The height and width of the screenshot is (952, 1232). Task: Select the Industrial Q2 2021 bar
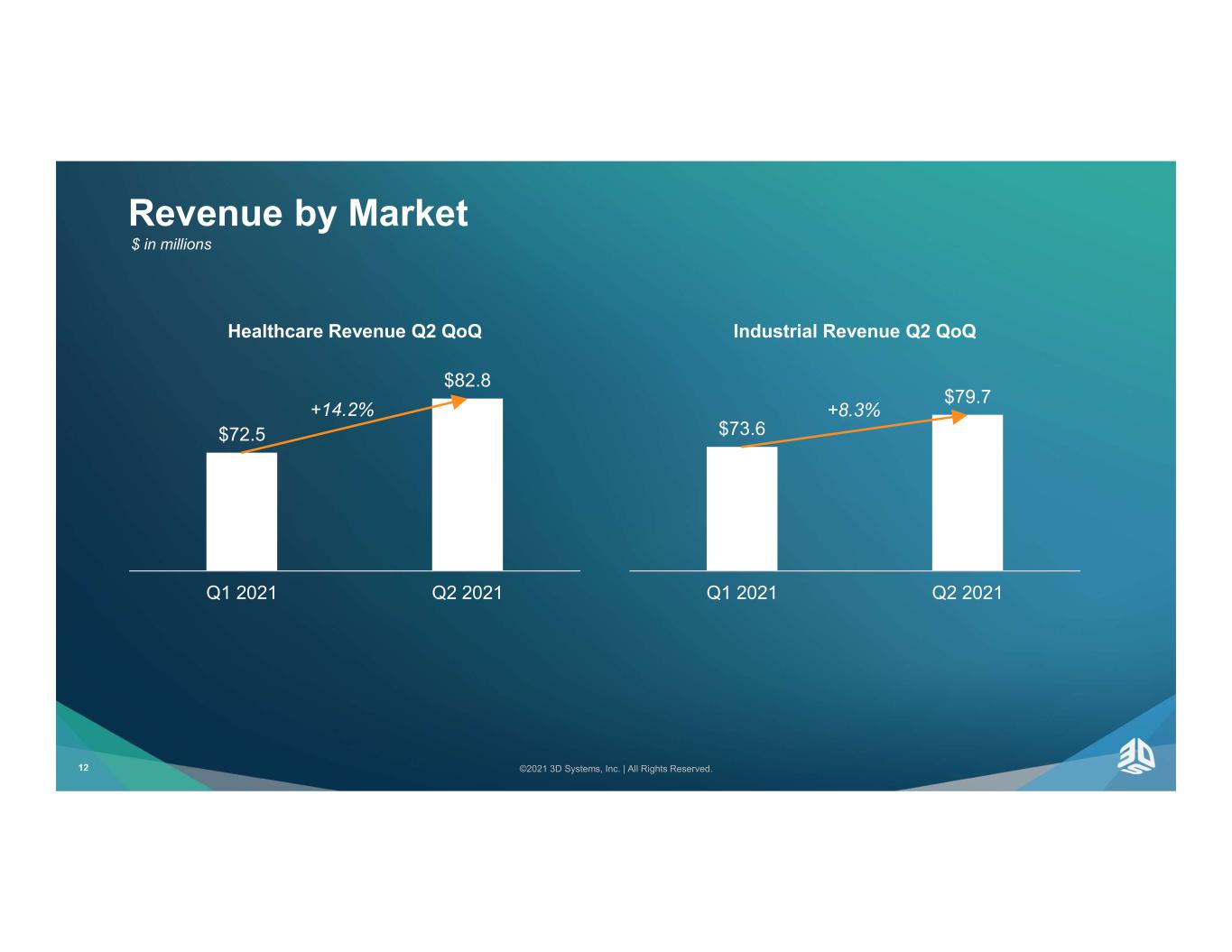click(x=968, y=492)
